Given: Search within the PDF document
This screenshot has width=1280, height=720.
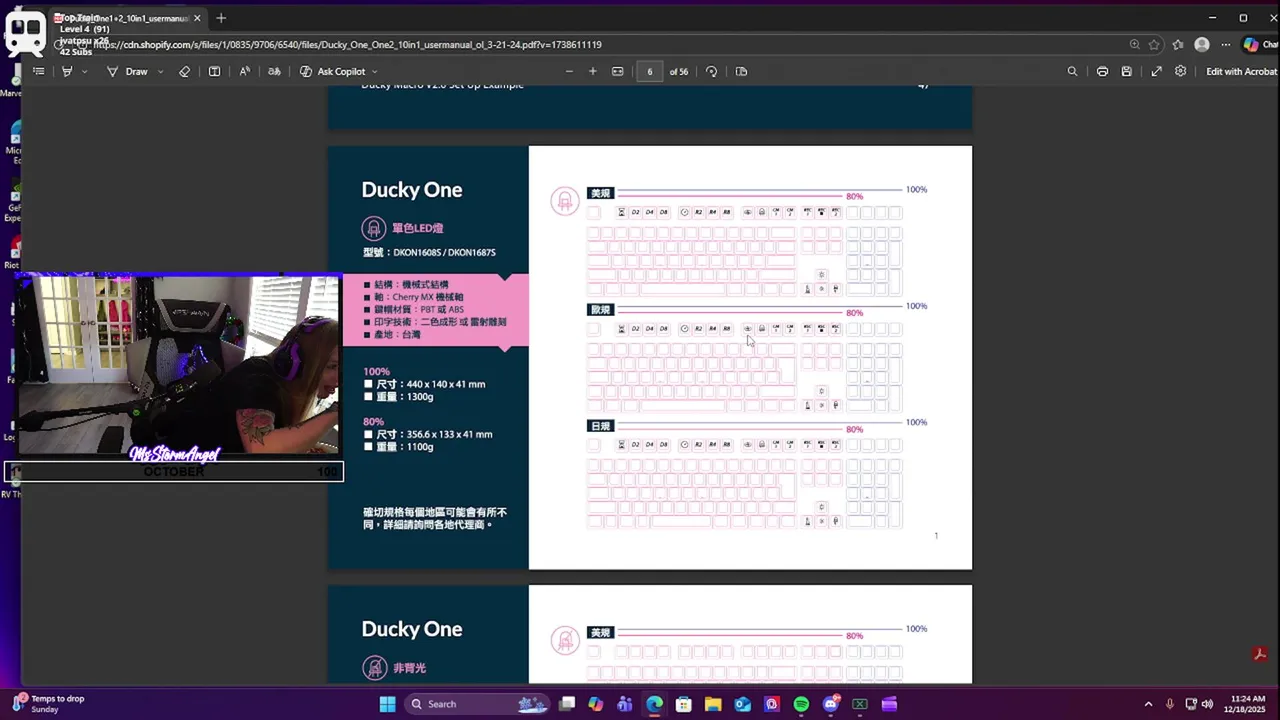Looking at the screenshot, I should pos(1072,71).
